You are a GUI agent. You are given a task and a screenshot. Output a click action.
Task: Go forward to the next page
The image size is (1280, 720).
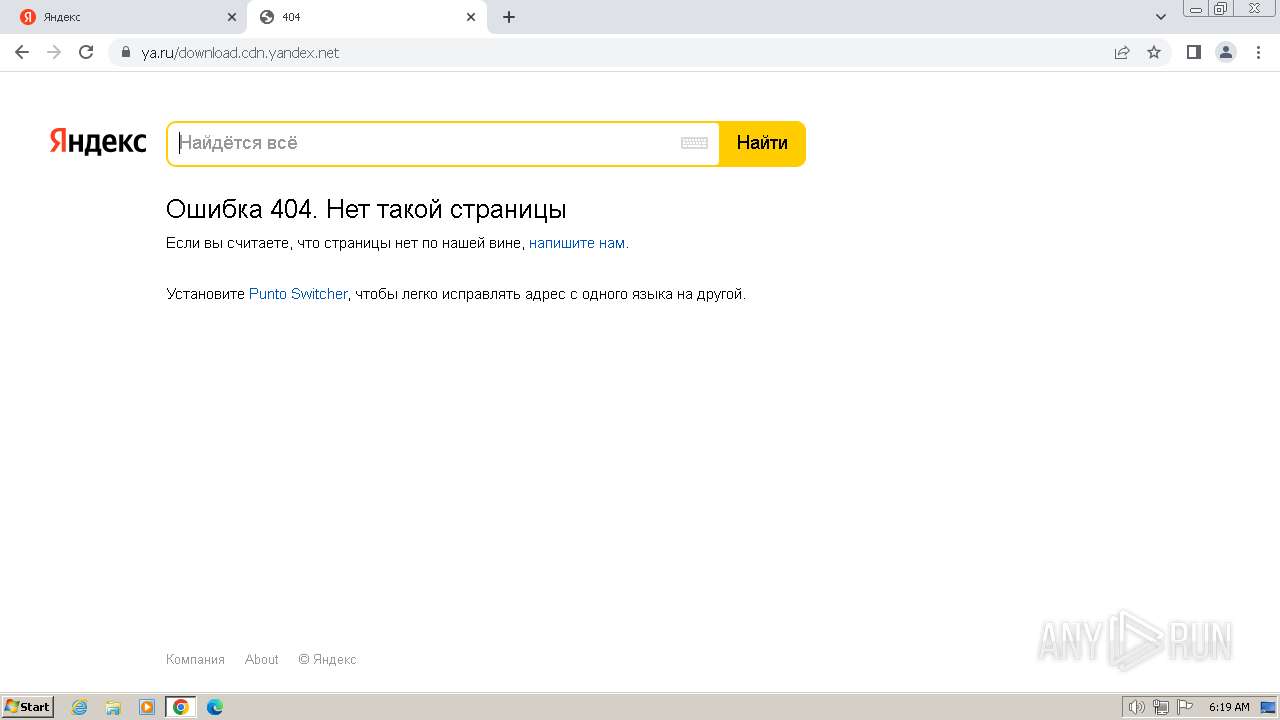point(54,52)
